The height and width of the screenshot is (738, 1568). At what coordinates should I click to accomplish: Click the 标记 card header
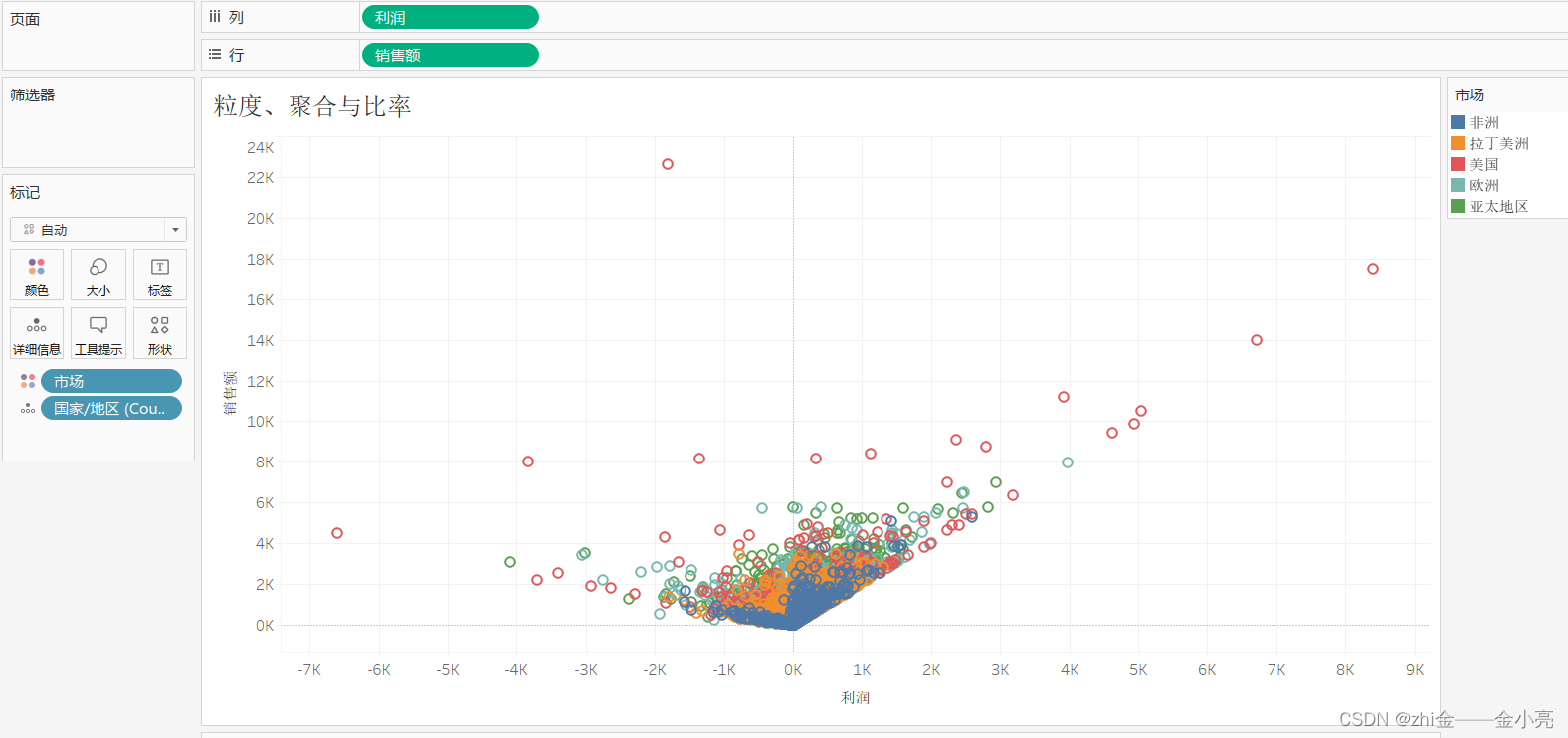[x=25, y=192]
